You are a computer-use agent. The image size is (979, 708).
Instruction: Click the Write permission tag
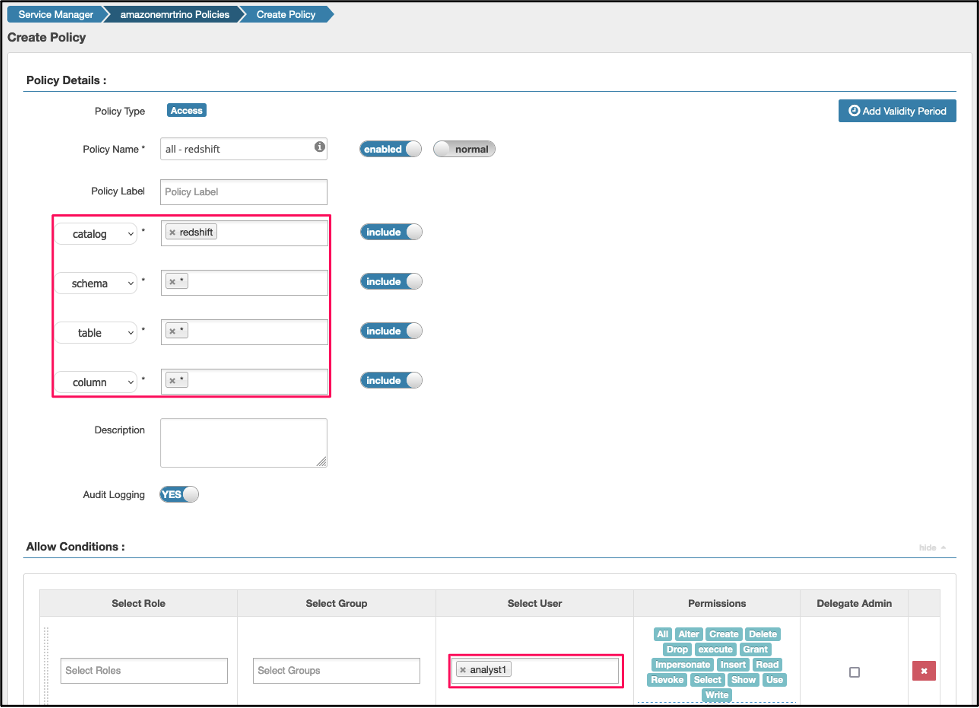tap(717, 695)
